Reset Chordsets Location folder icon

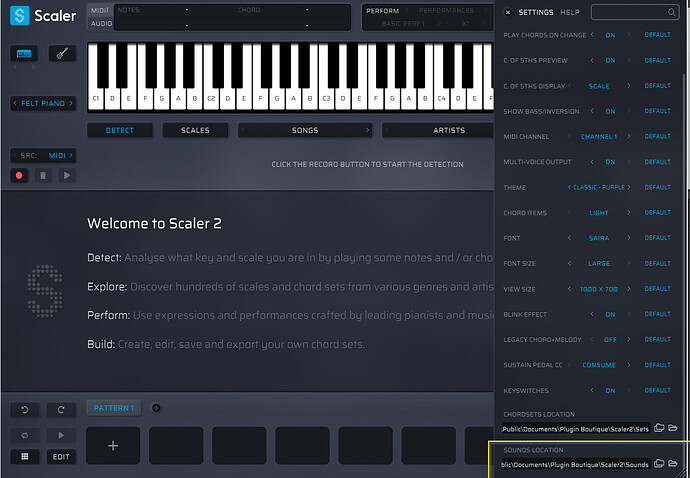coord(659,427)
